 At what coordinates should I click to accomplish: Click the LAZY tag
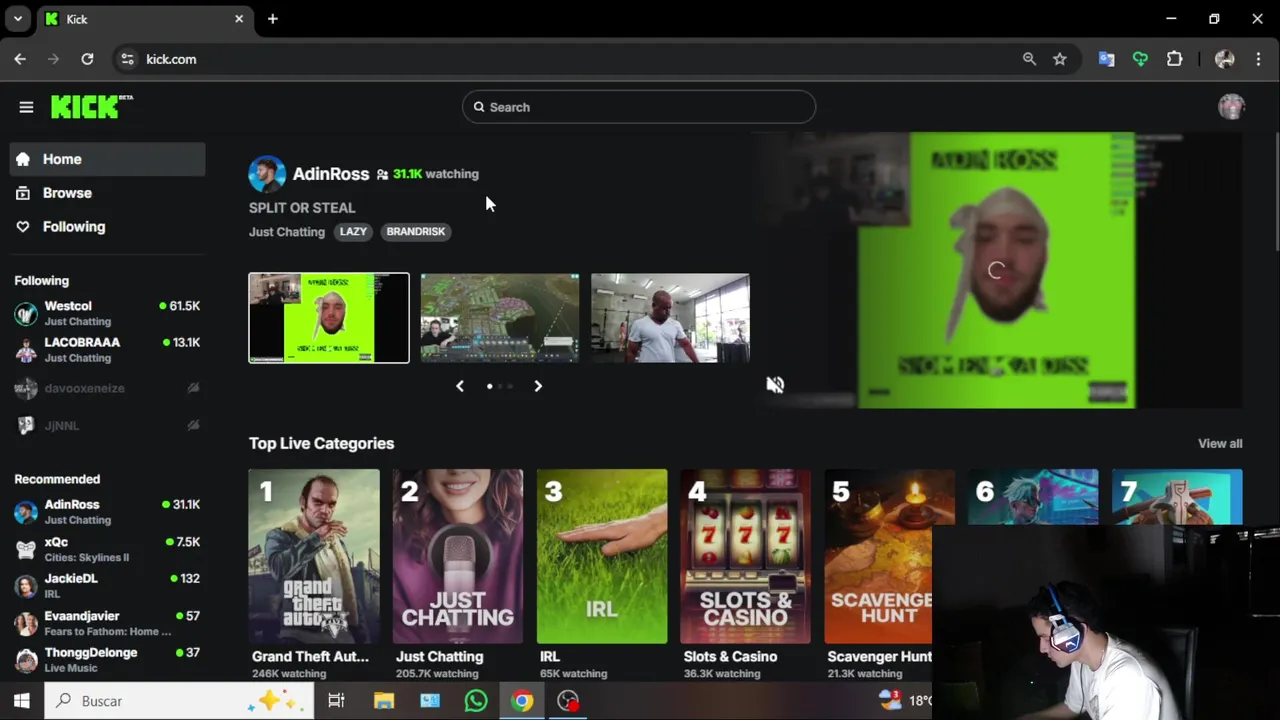coord(353,232)
